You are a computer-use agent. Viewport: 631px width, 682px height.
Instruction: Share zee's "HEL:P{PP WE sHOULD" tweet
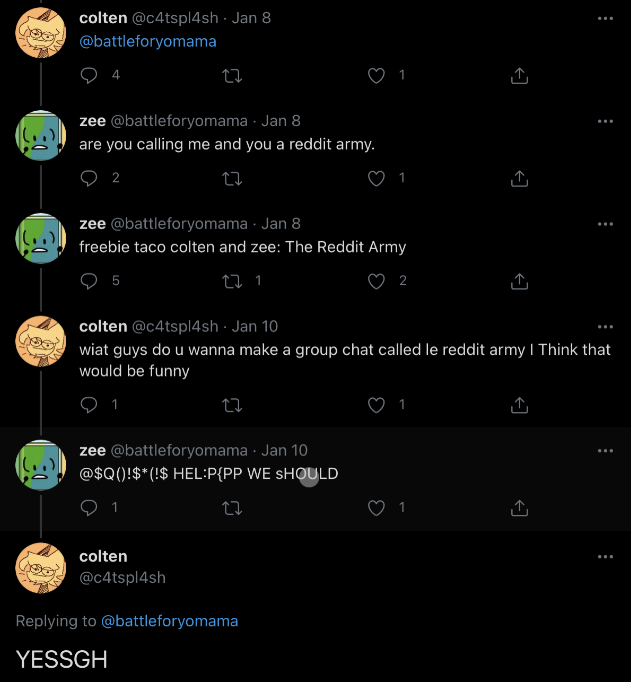[x=519, y=508]
